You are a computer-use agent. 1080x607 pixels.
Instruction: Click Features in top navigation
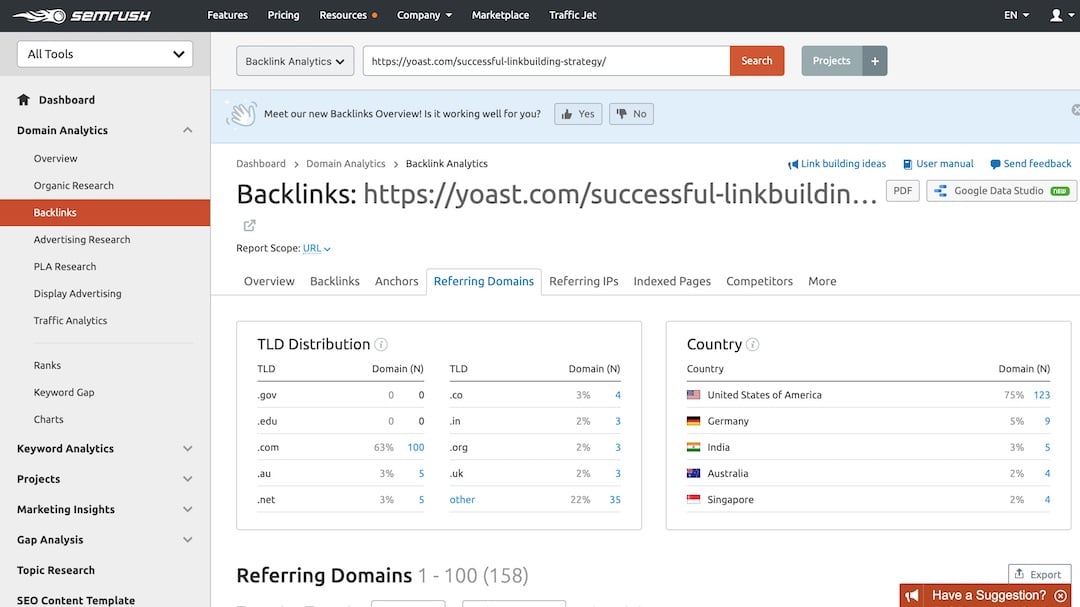[227, 15]
